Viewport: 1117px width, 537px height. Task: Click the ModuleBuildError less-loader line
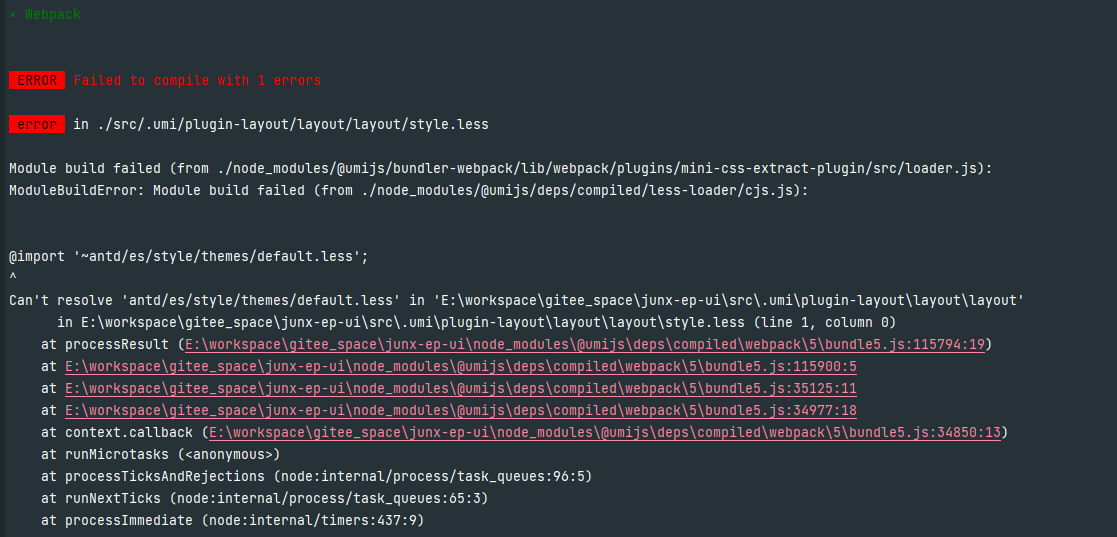coord(408,190)
